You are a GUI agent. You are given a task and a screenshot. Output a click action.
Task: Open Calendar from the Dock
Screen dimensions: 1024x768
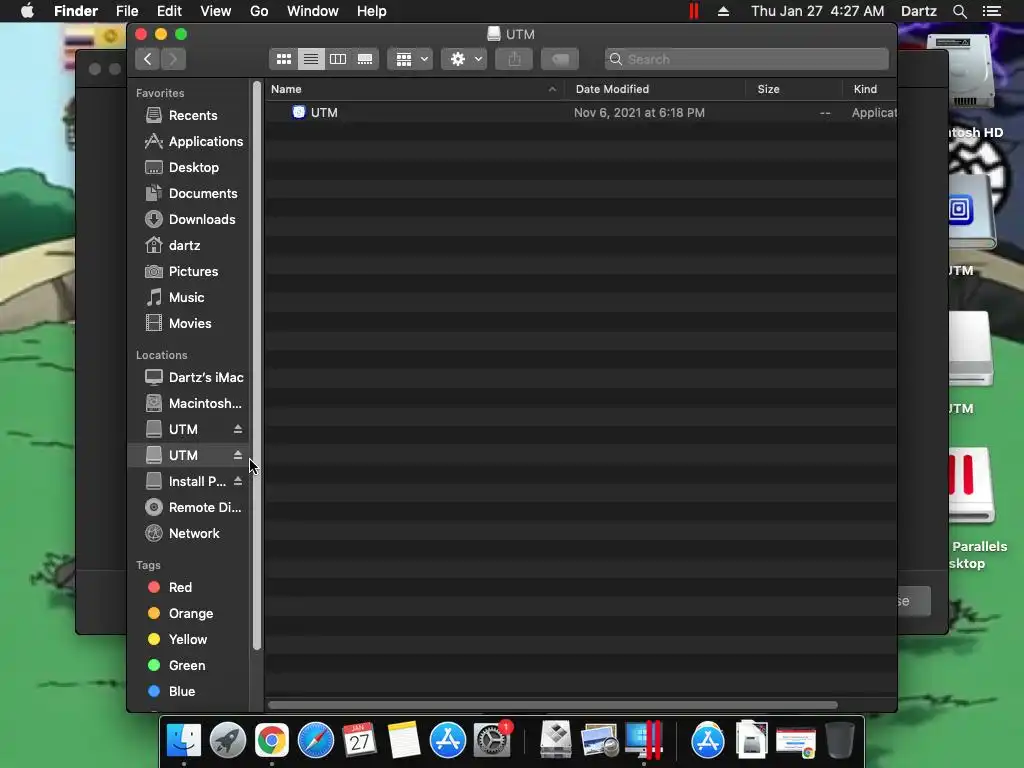(359, 740)
